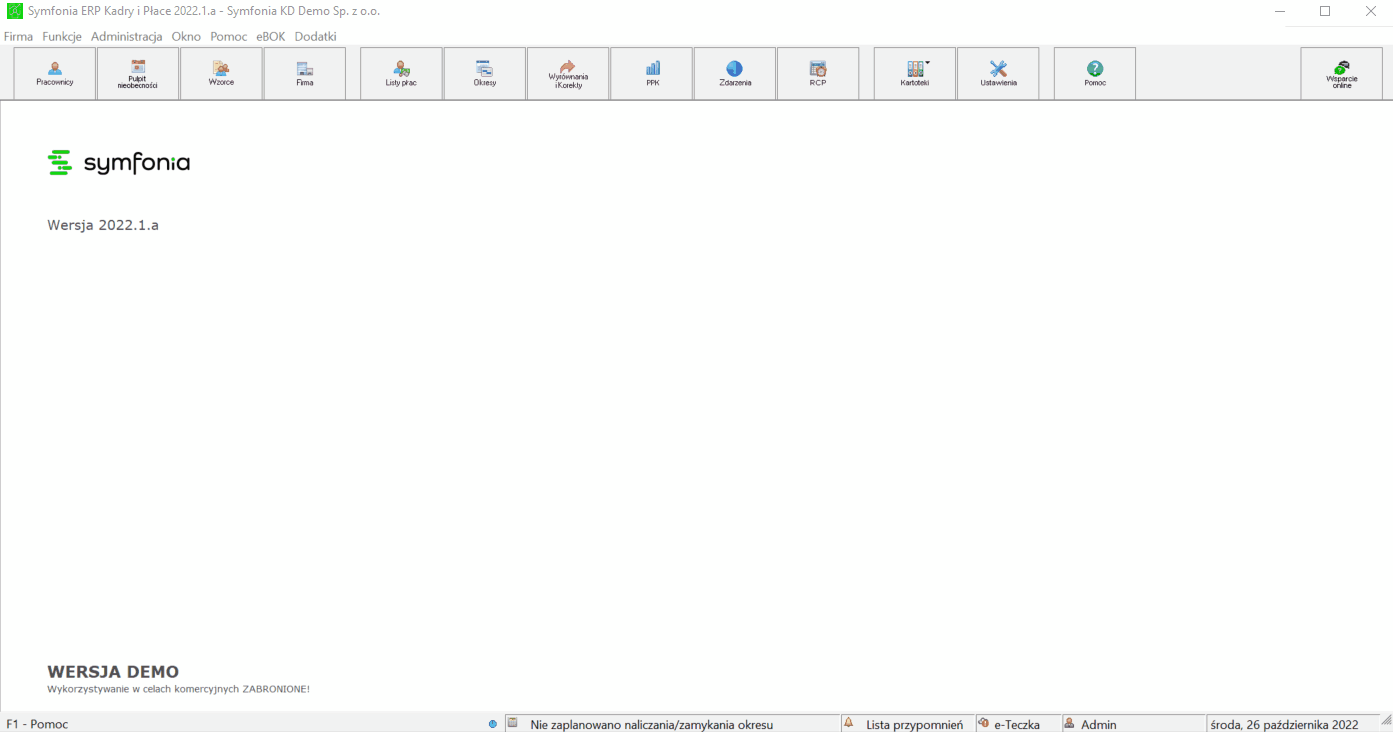Open the Firma toolbar button

305,73
